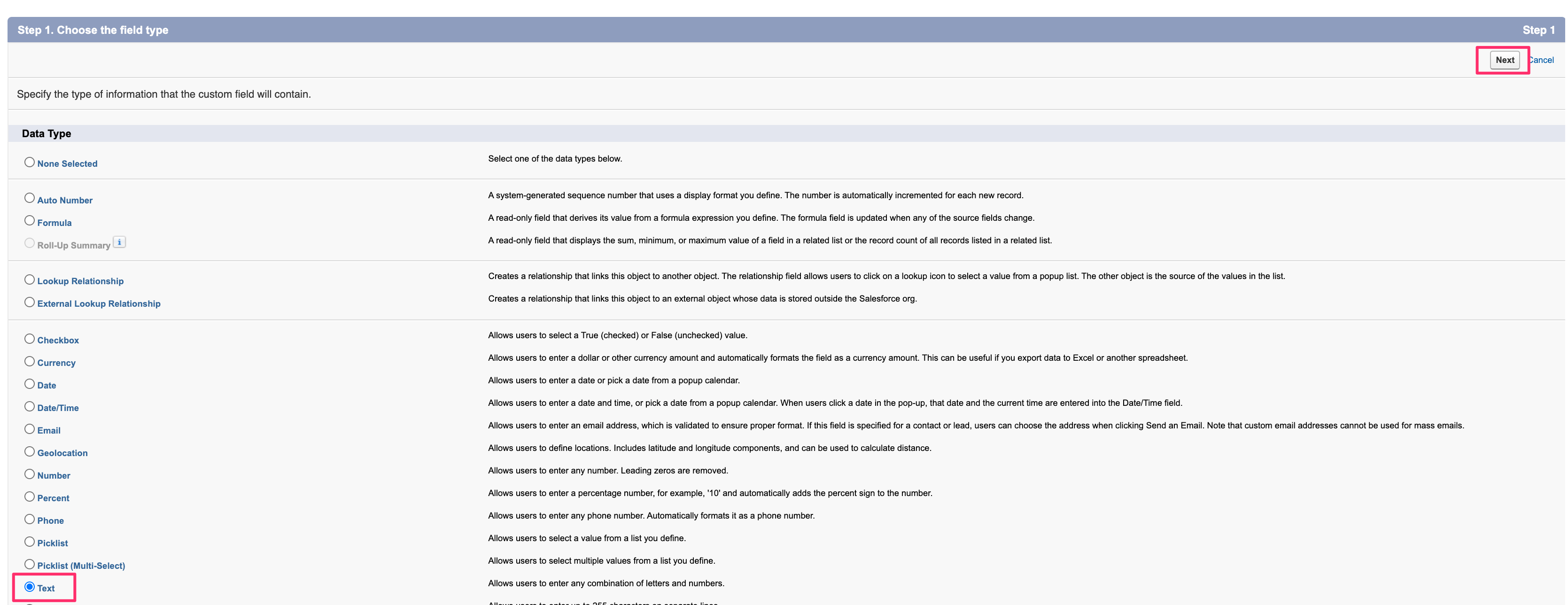Click description 'Allows users to select a value from a list'
The height and width of the screenshot is (605, 1568).
tap(587, 538)
